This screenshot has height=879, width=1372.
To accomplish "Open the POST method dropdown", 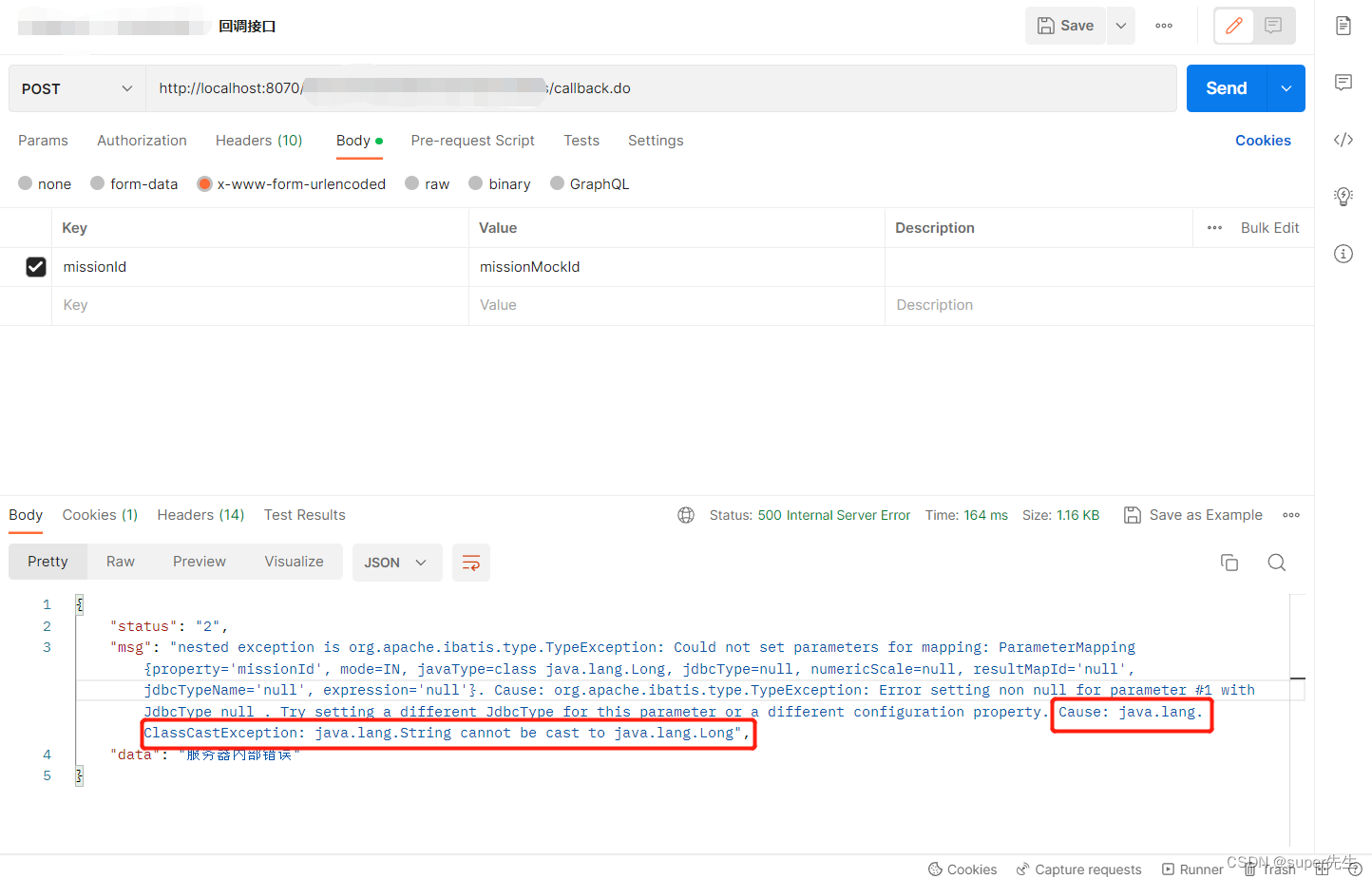I will pos(76,88).
